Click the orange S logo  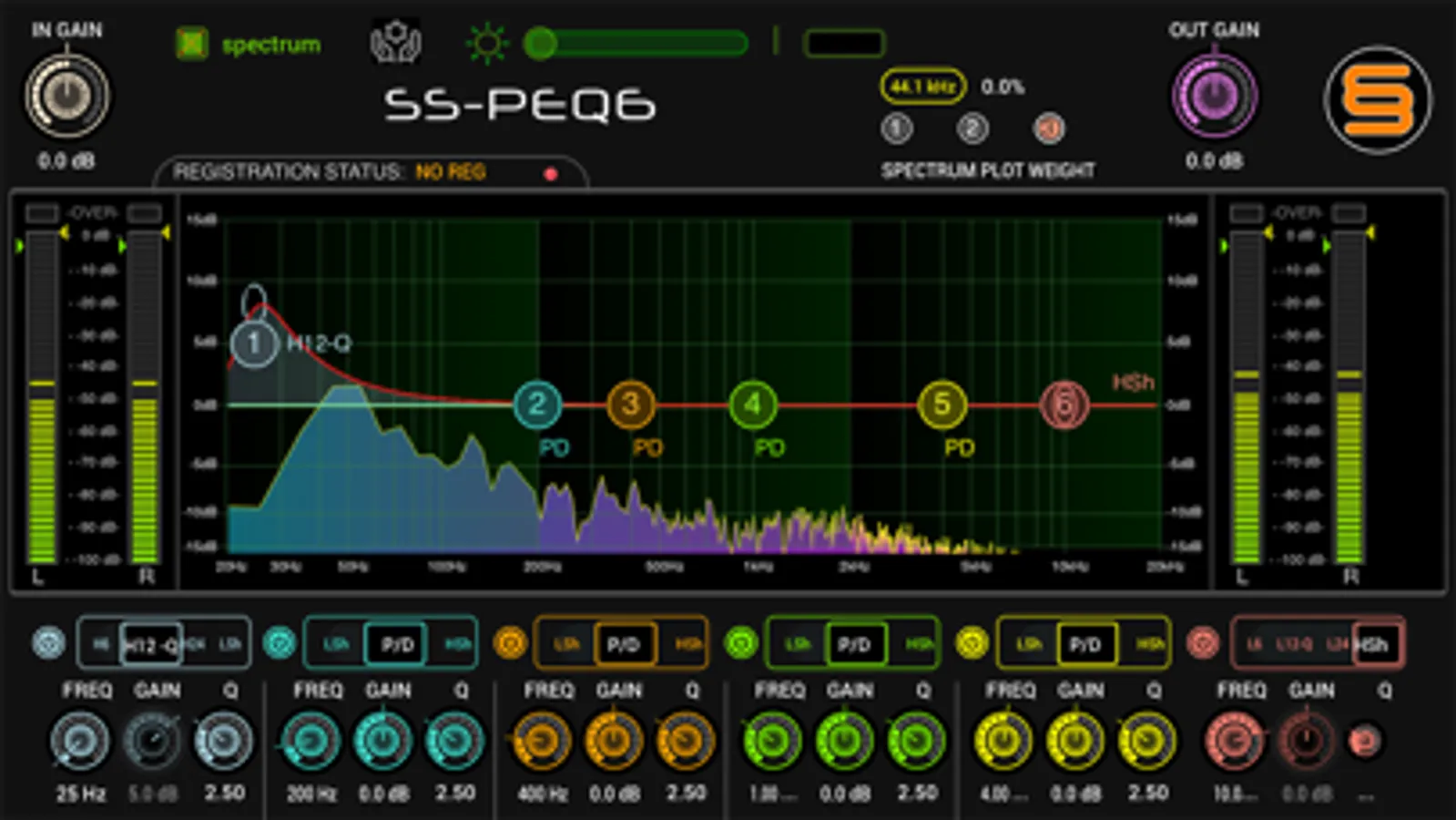click(1378, 99)
